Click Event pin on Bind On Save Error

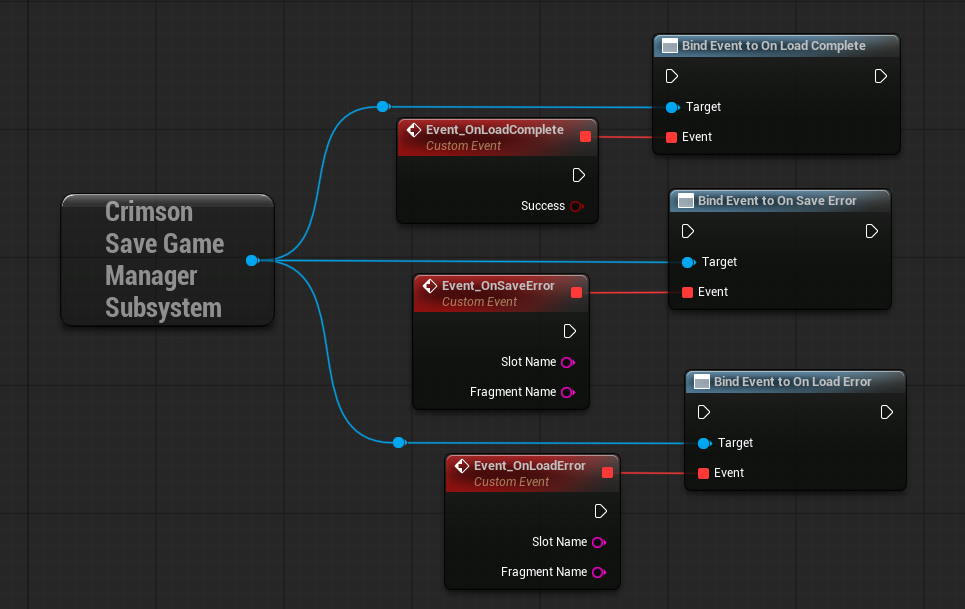687,292
